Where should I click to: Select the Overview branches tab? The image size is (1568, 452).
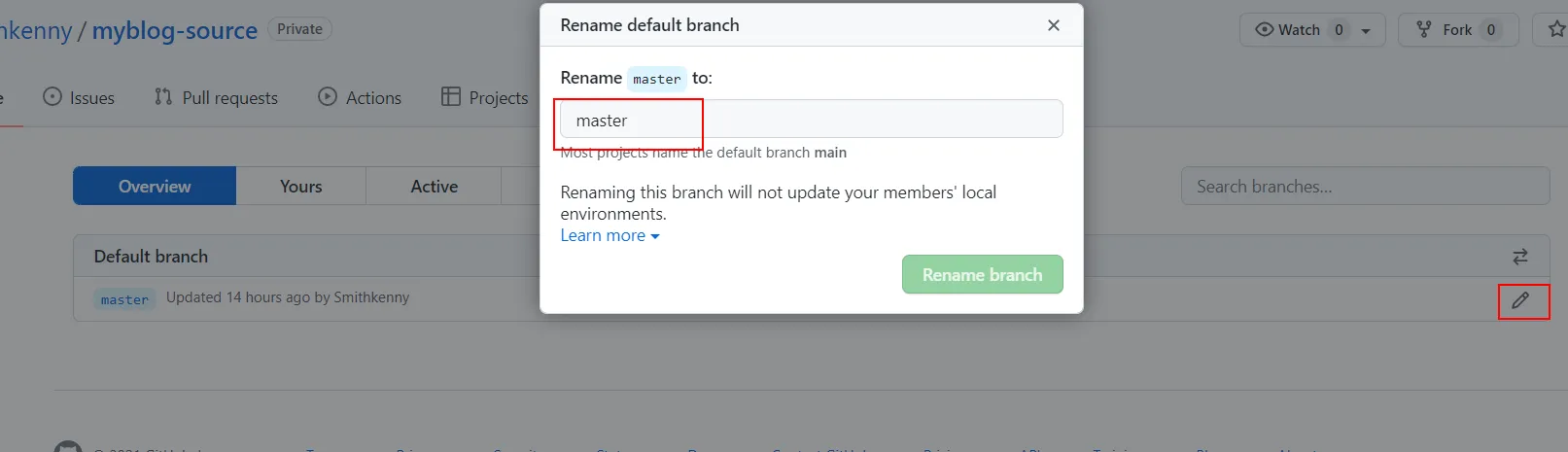pyautogui.click(x=155, y=186)
